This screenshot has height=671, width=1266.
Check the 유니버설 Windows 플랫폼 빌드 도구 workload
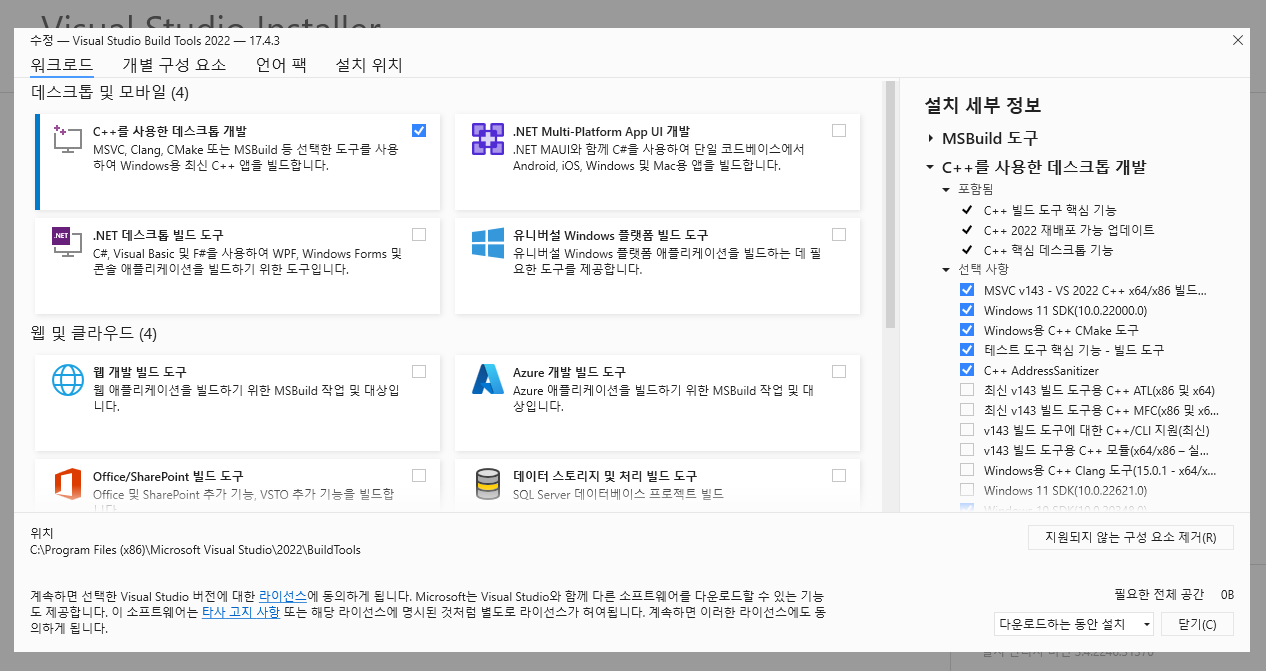point(839,234)
